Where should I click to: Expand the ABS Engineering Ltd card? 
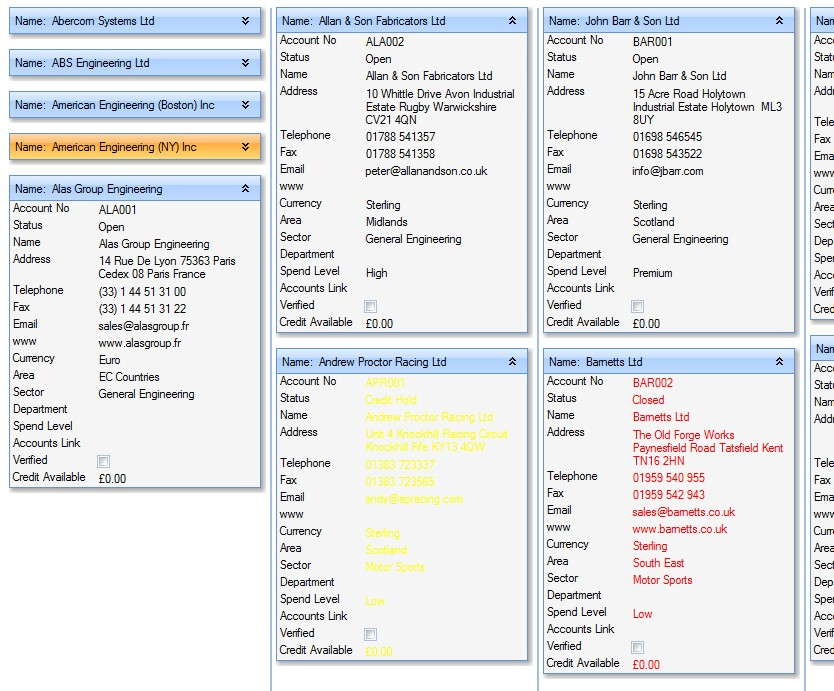click(x=246, y=63)
